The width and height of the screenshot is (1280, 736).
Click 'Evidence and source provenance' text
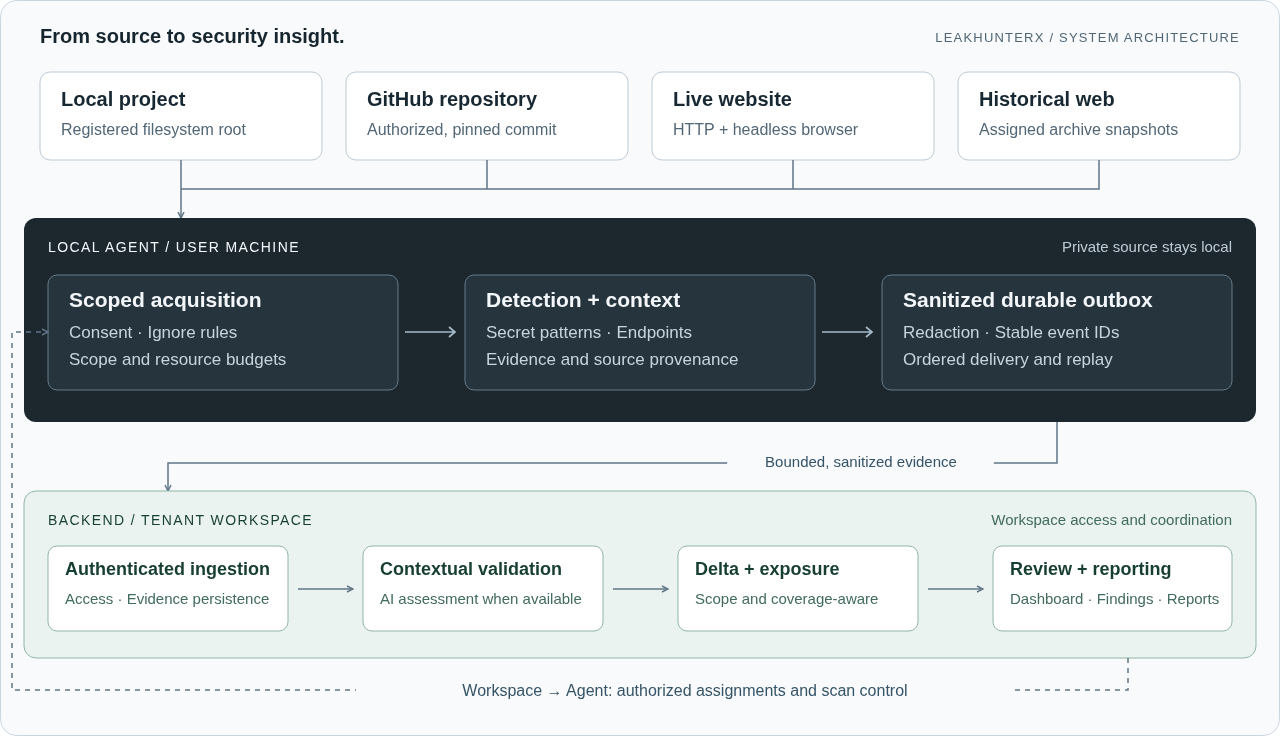[612, 359]
